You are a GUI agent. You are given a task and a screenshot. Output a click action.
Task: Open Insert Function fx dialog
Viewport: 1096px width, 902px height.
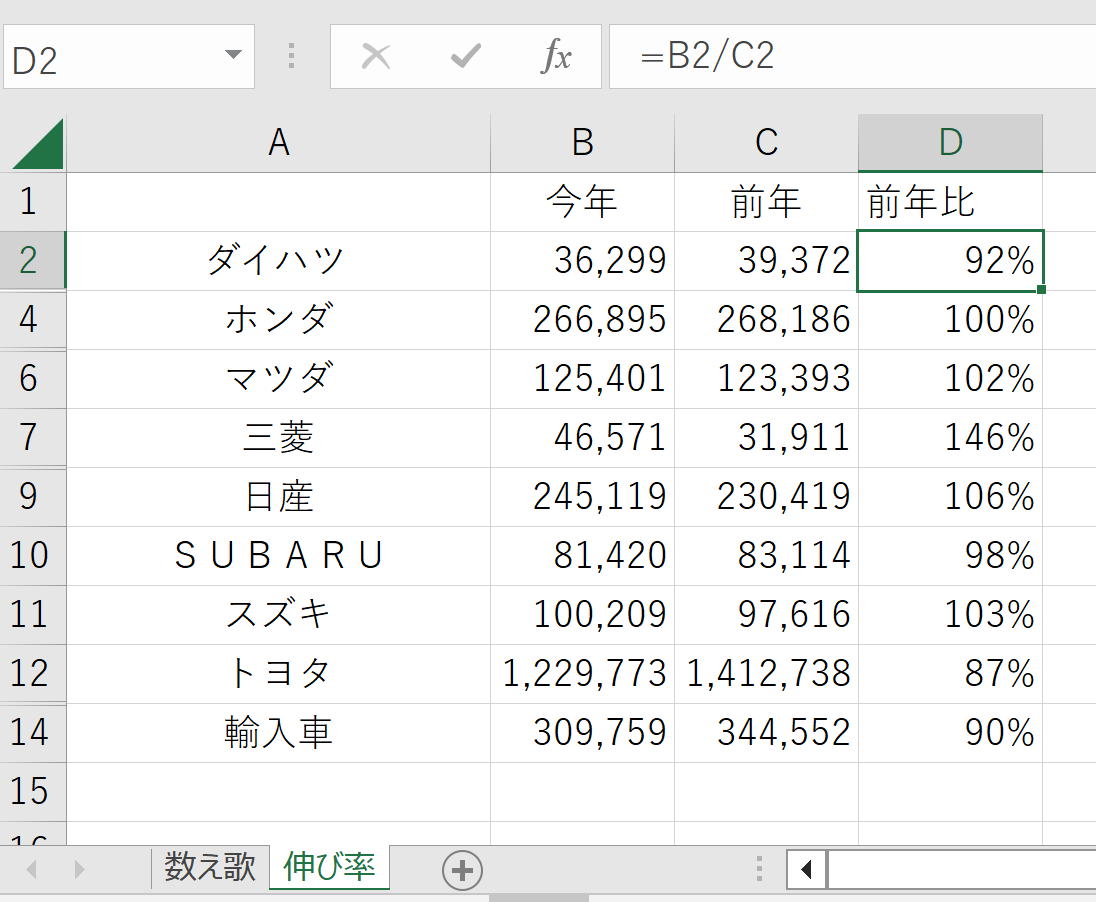coord(556,56)
